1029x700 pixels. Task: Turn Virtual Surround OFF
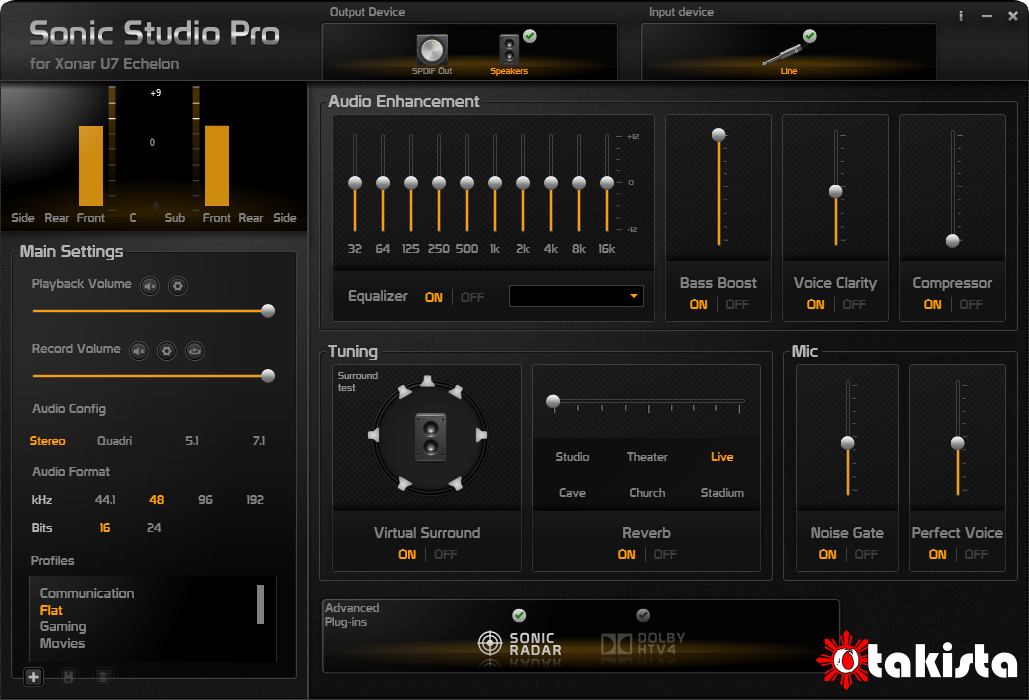446,554
